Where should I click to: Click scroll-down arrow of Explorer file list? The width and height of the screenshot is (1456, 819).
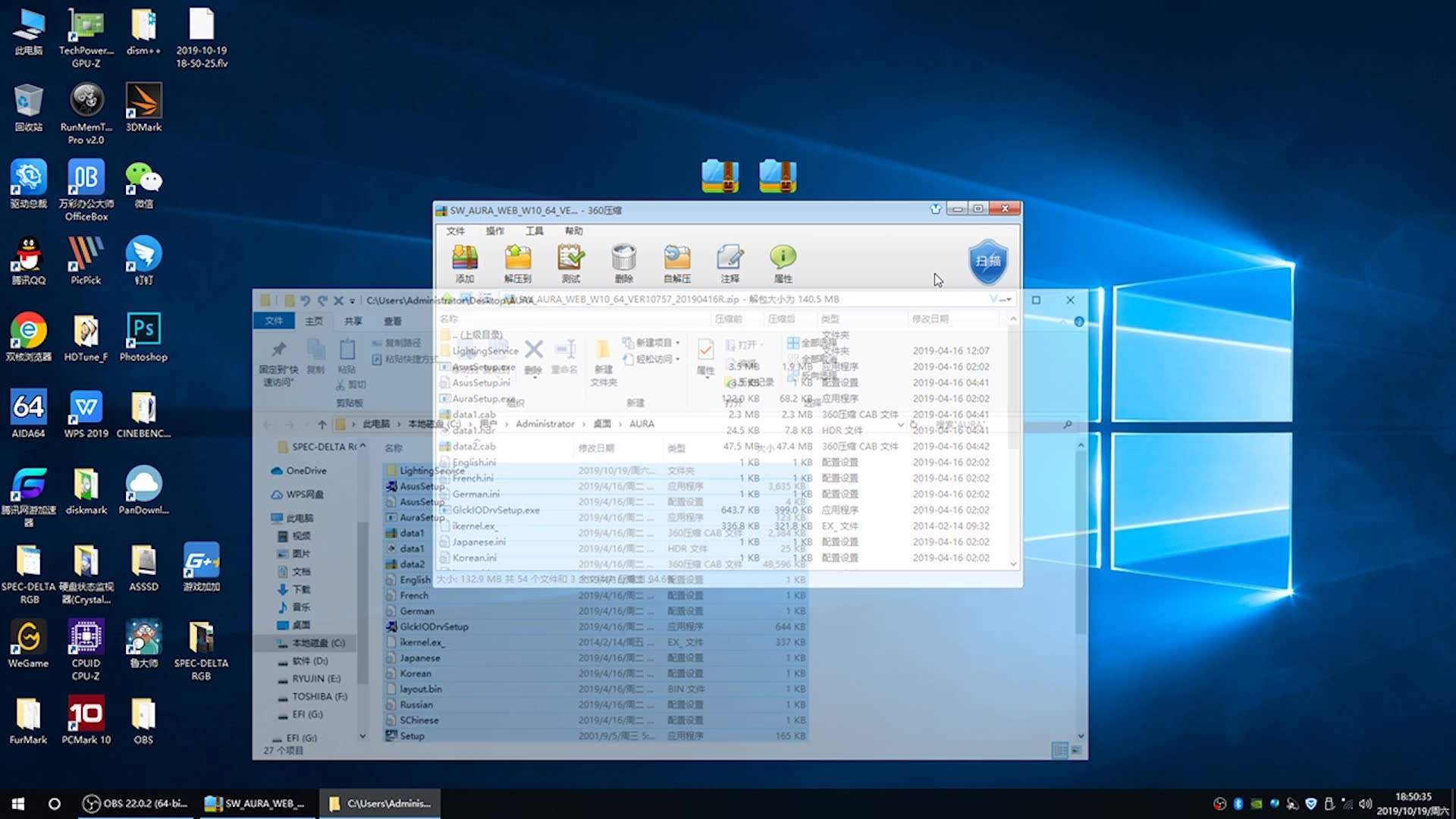coord(1081,736)
